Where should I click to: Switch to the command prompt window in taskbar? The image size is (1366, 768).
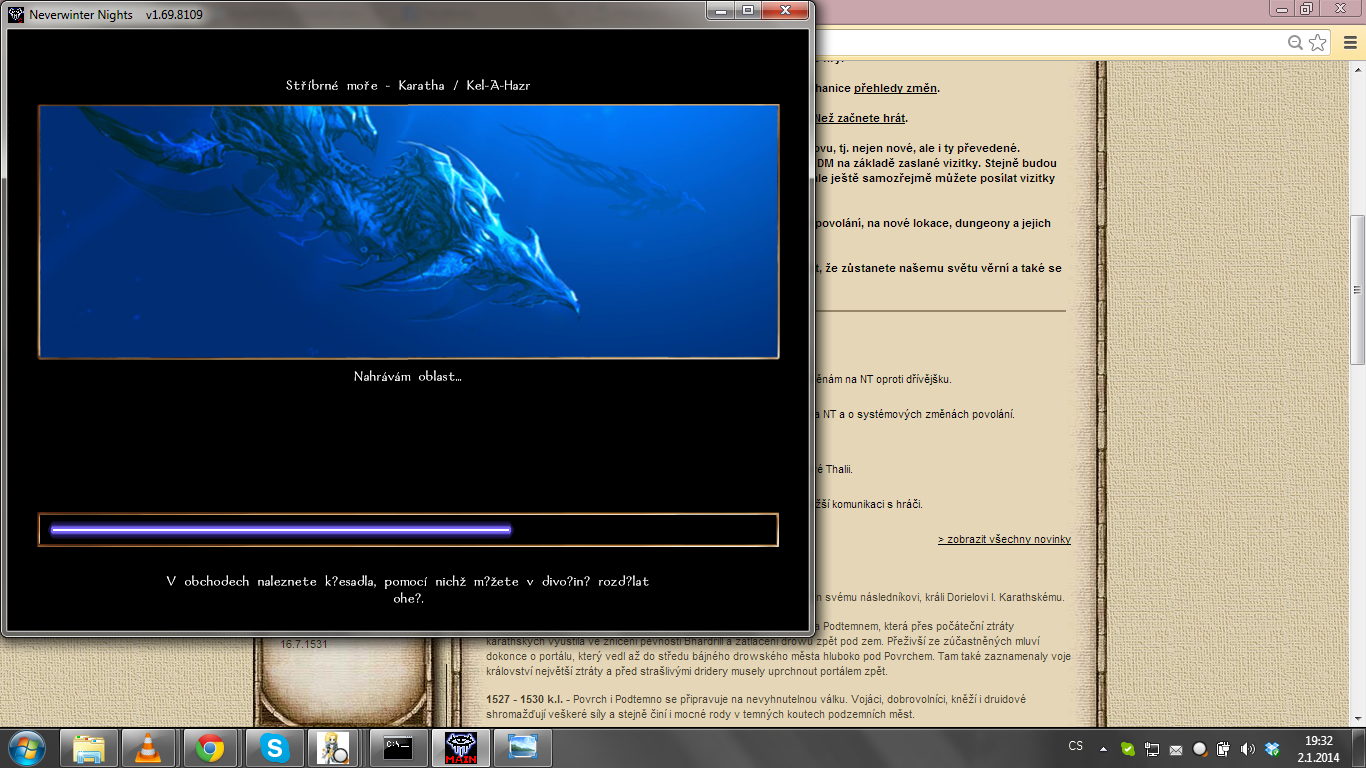[398, 748]
